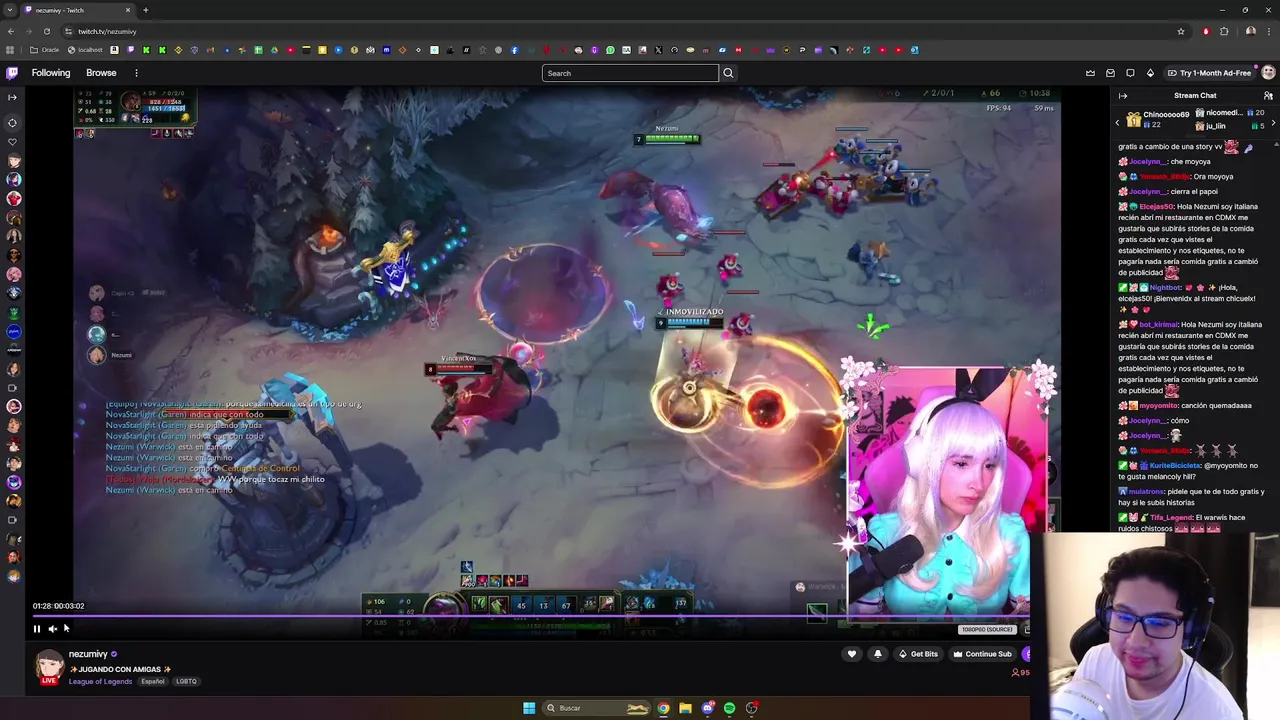
Task: Toggle channel notifications bell
Action: [x=878, y=654]
